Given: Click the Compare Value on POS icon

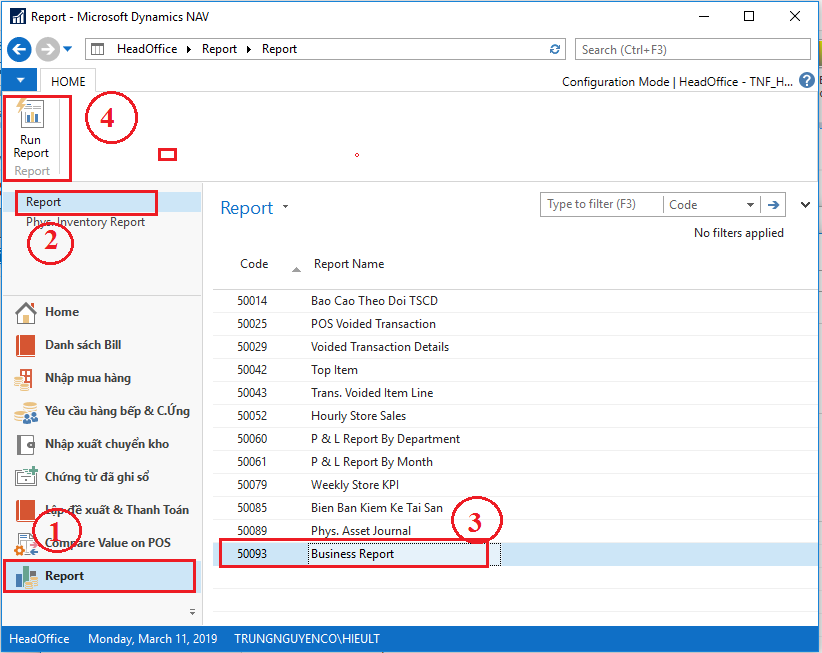Looking at the screenshot, I should tap(26, 544).
